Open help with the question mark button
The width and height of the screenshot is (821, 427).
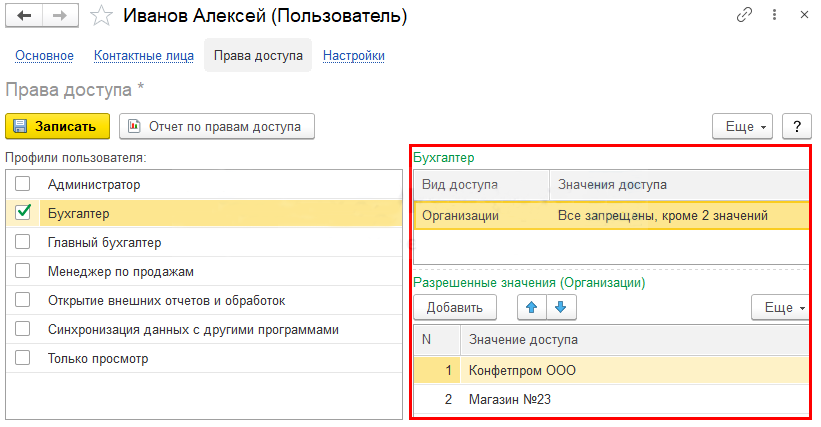tap(796, 126)
